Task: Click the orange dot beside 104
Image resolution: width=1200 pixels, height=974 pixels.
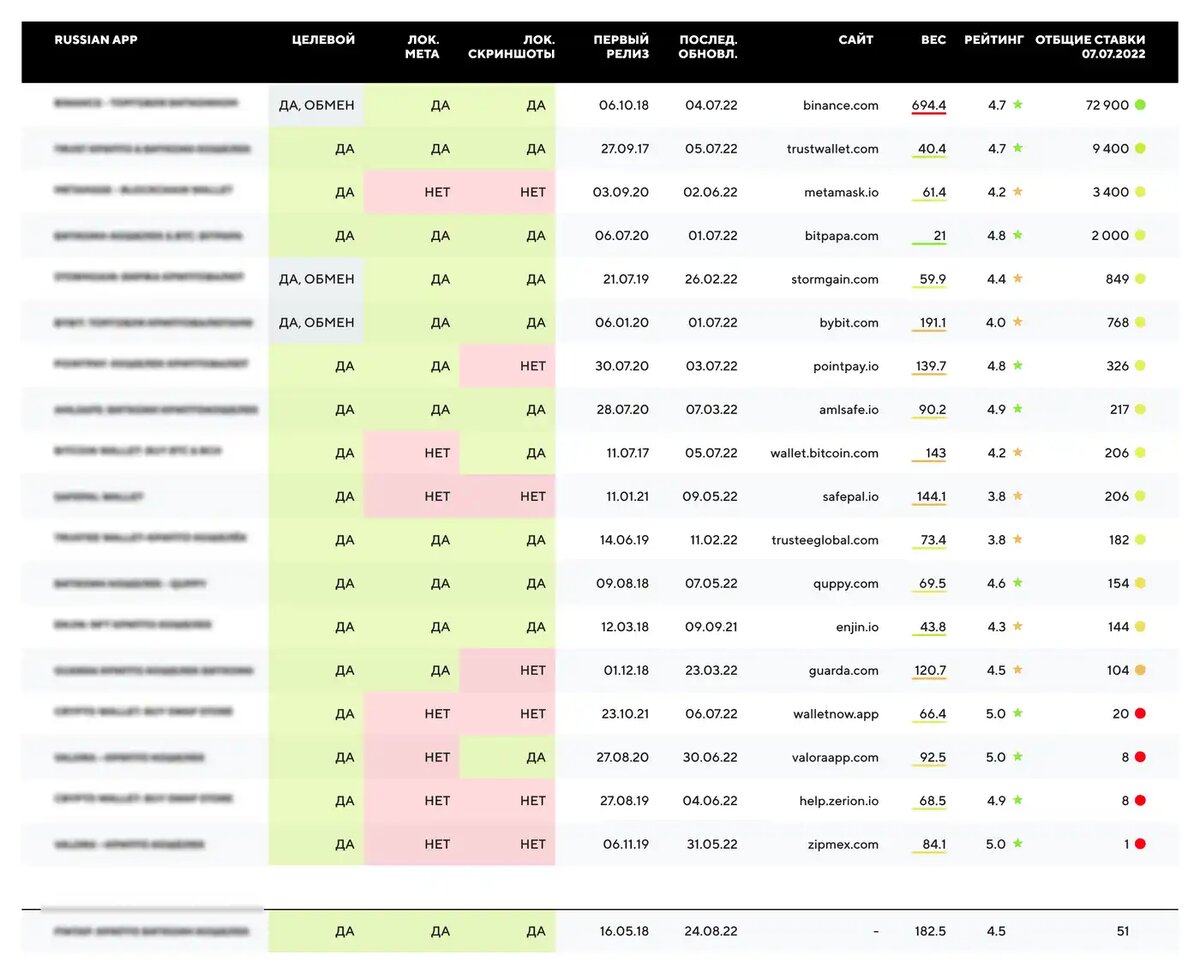Action: (x=1140, y=670)
